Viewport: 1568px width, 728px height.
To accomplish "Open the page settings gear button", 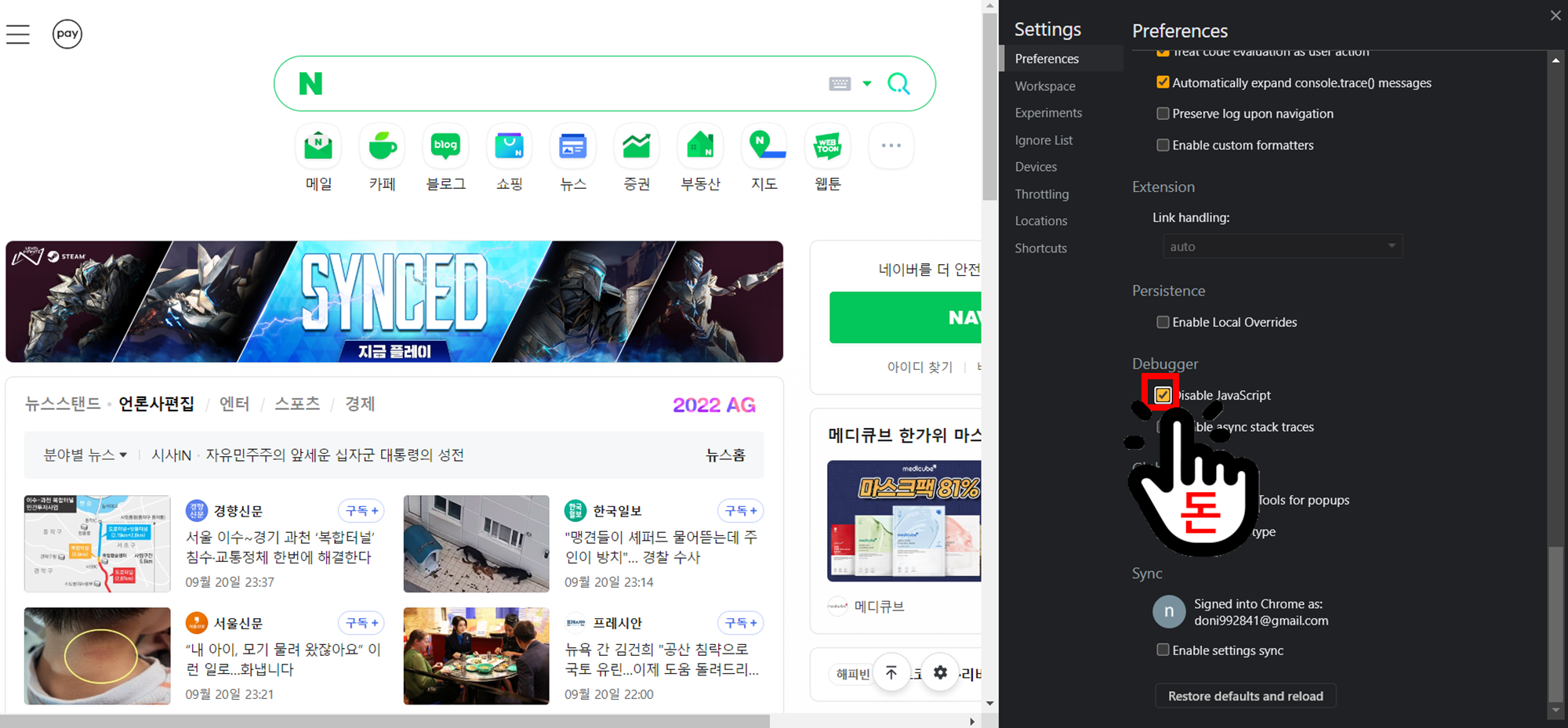I will point(940,672).
